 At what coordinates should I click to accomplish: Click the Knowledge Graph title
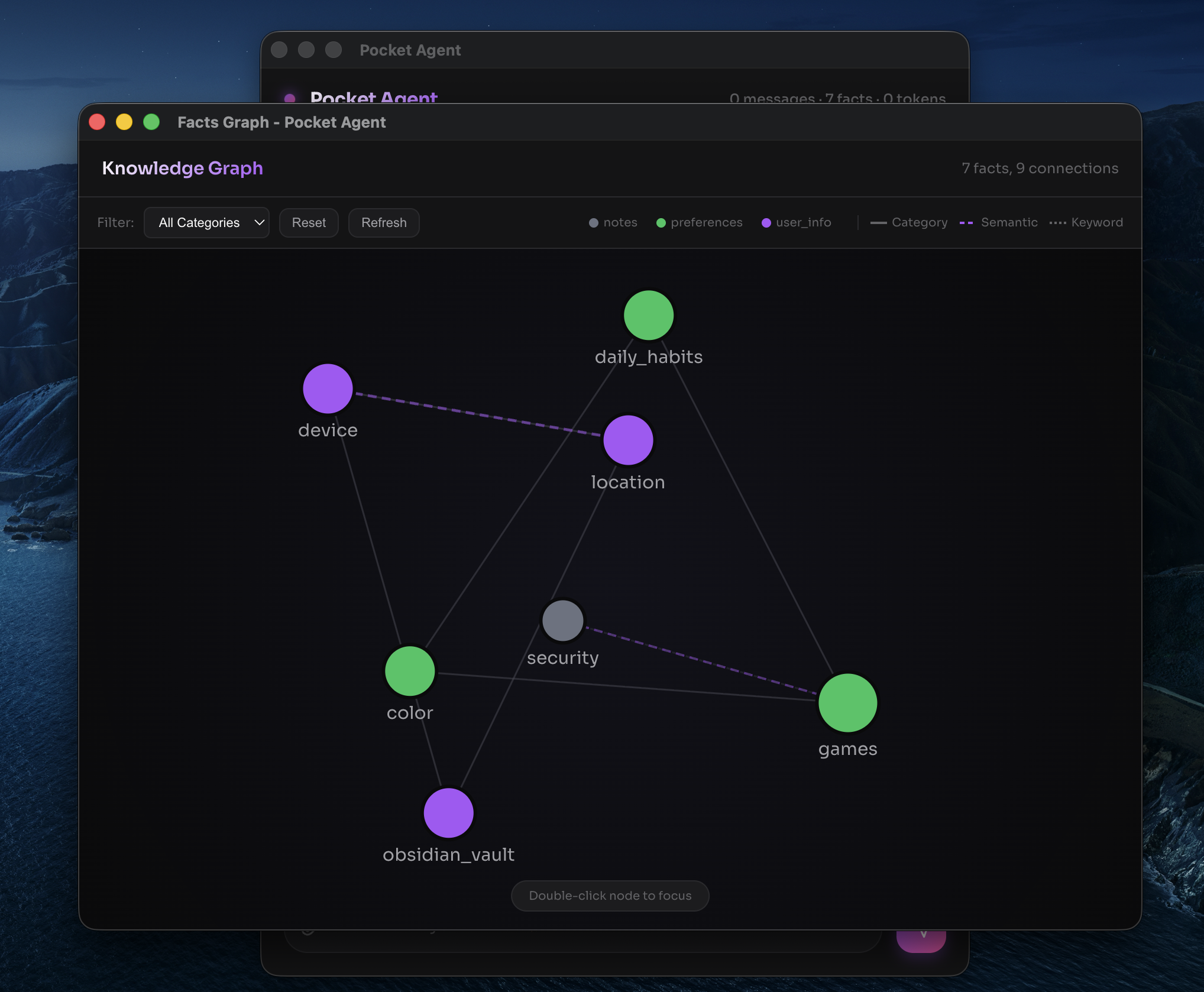click(183, 168)
